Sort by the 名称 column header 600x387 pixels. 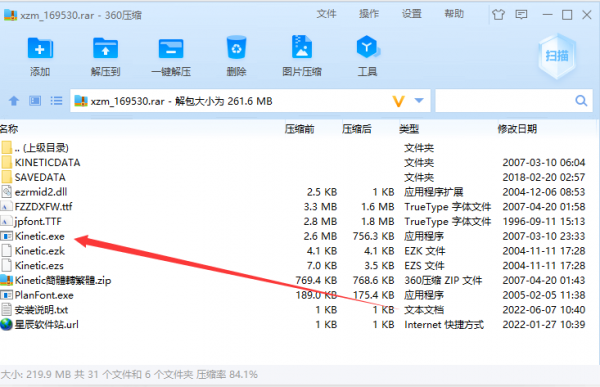[9, 129]
